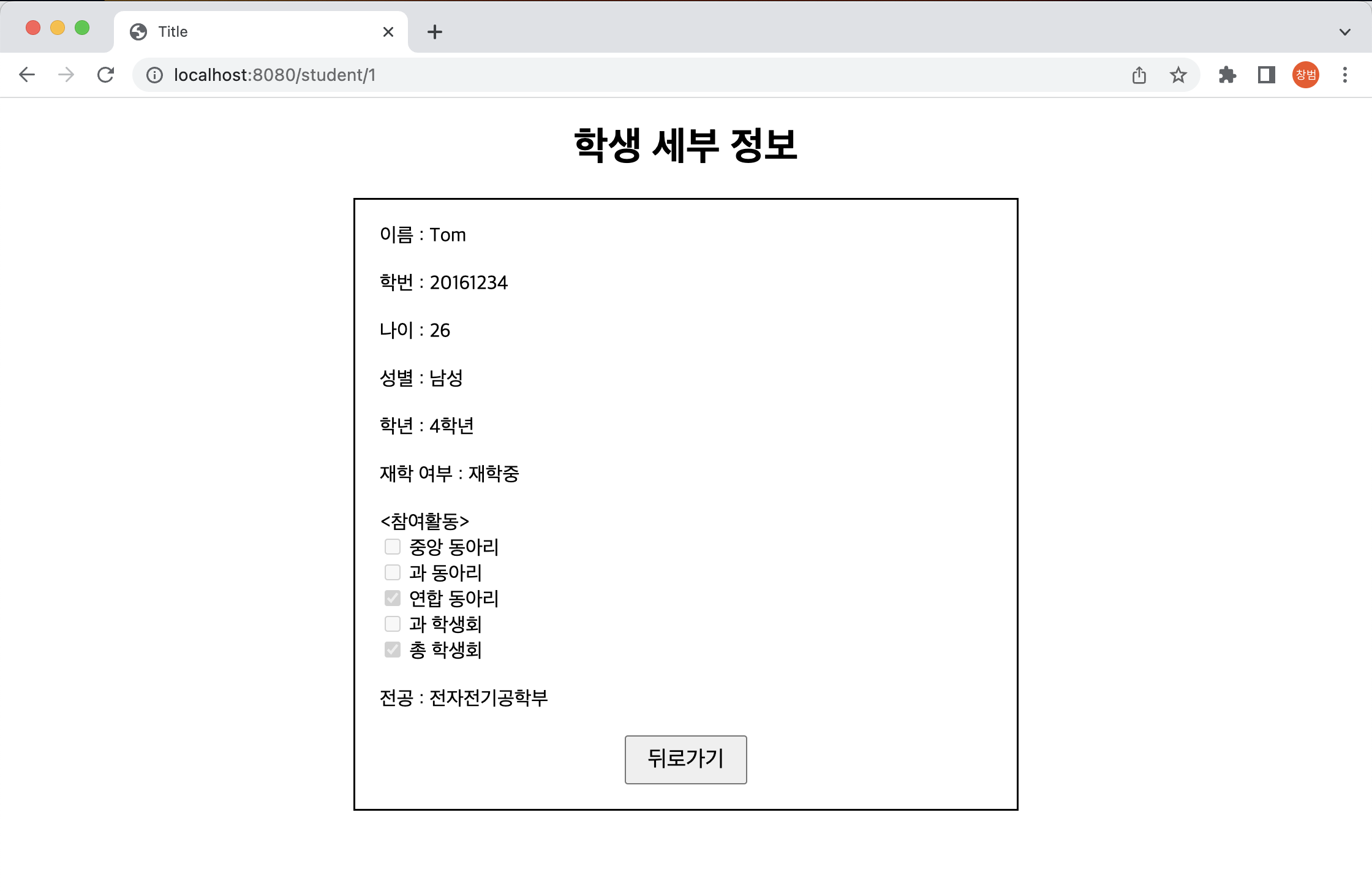Open the extensions puzzle icon
The width and height of the screenshot is (1372, 891).
[1227, 75]
